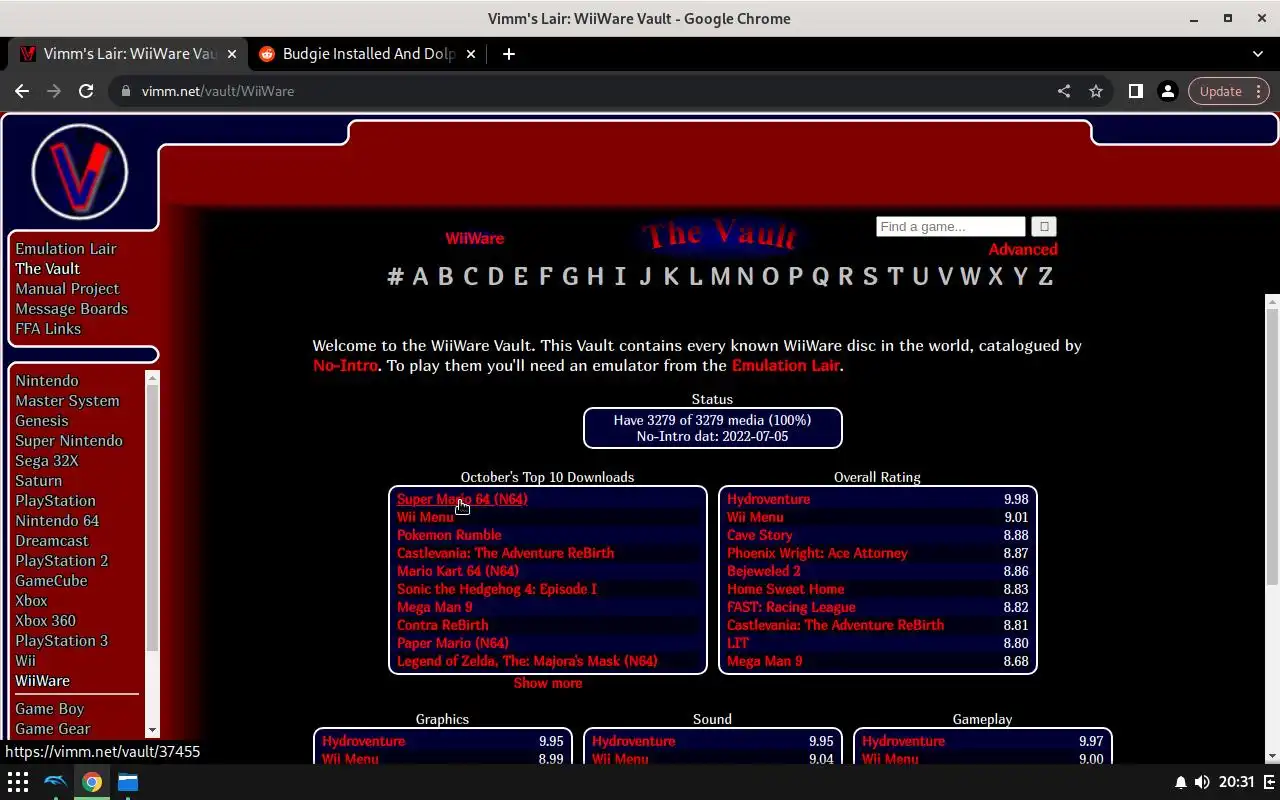Screen dimensions: 1280x800
Task: Select GameCube in the systems list
Action: tap(51, 581)
